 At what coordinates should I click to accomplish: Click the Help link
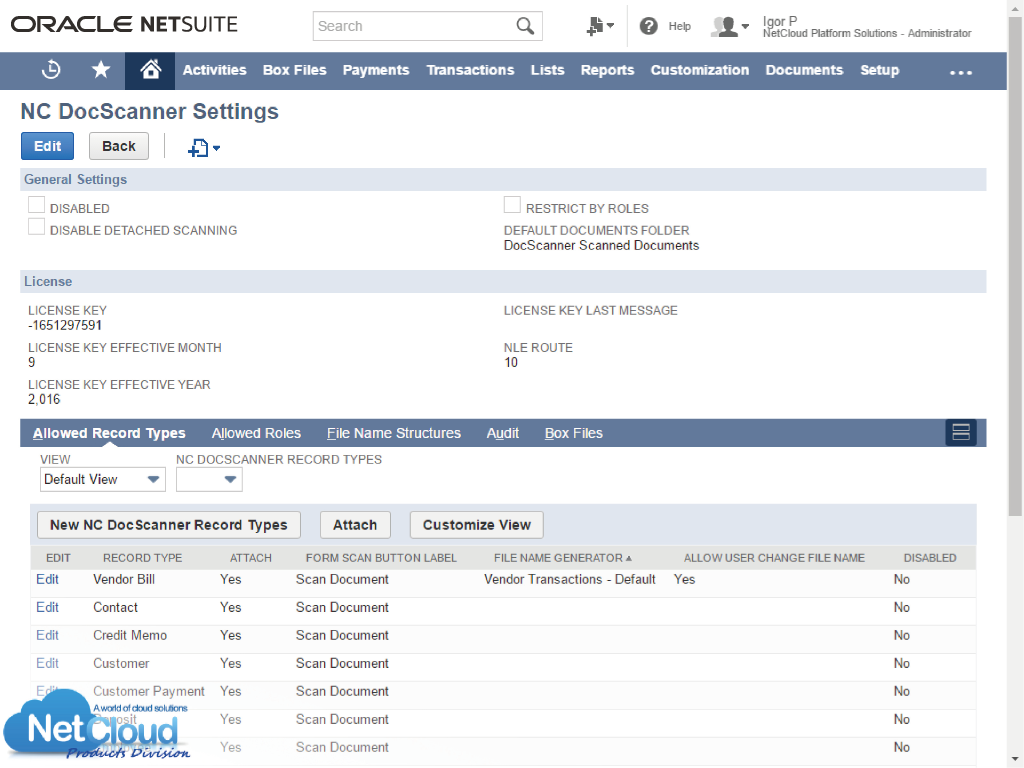[x=679, y=26]
